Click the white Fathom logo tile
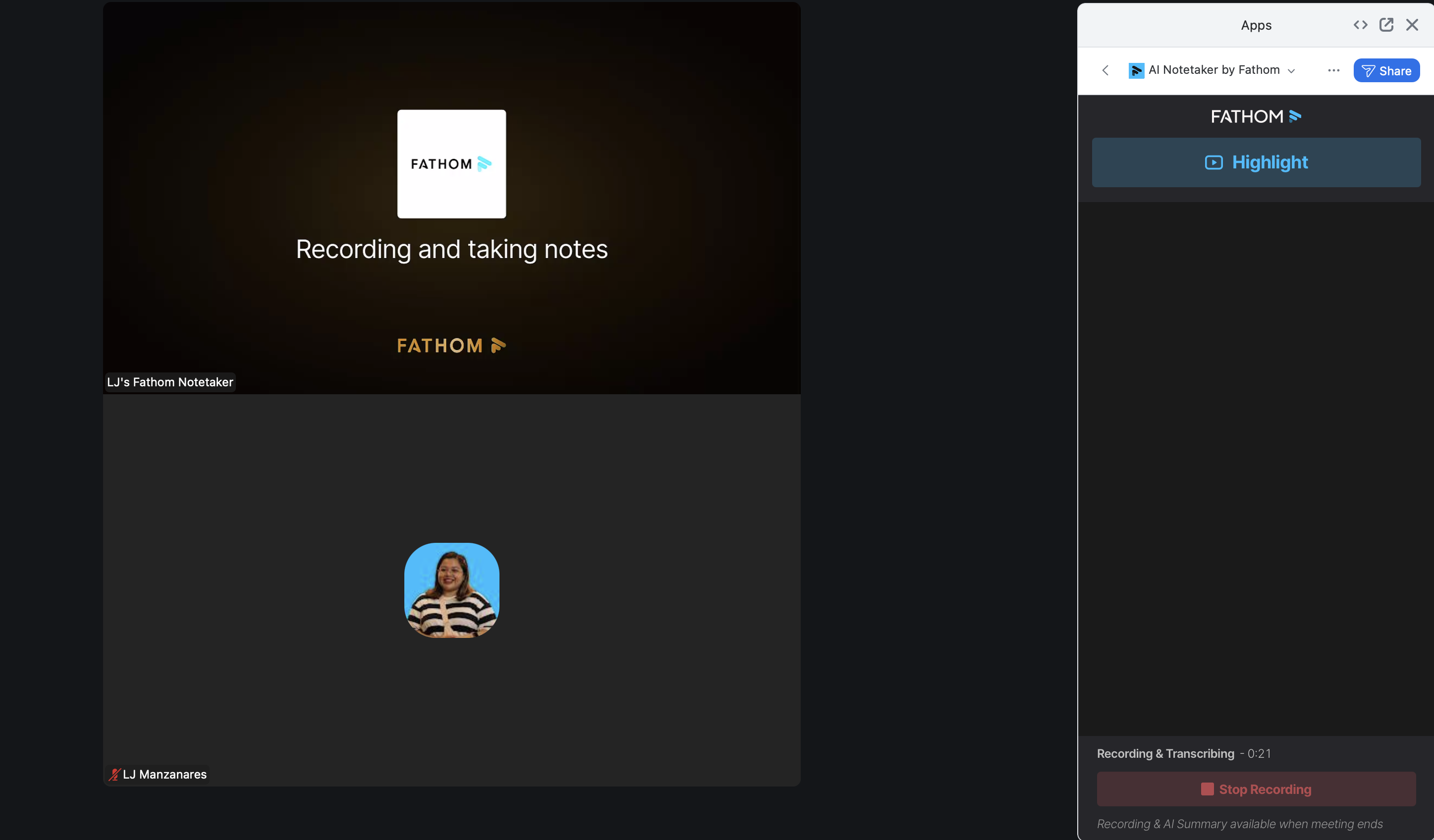 tap(451, 164)
